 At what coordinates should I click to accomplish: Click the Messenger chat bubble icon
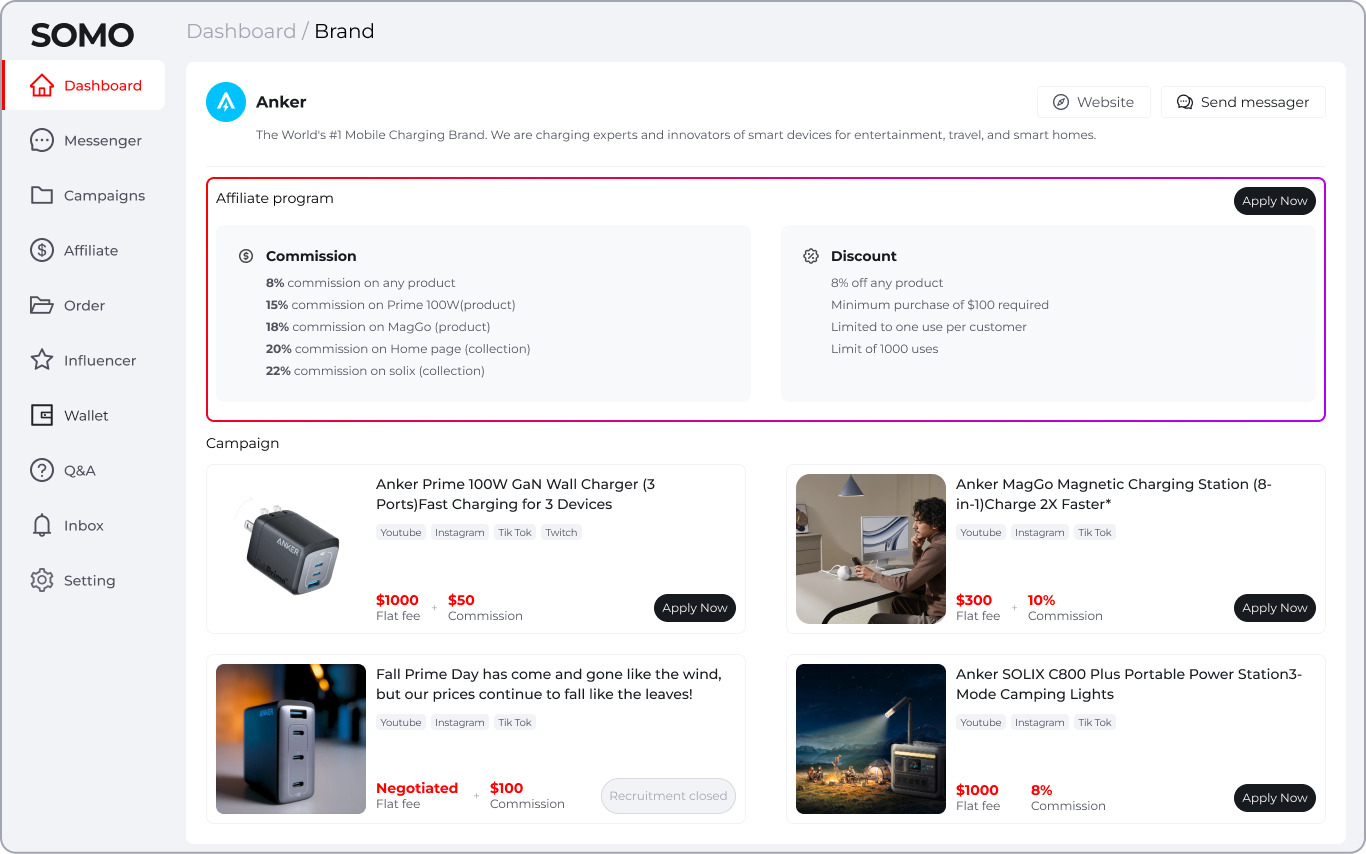pyautogui.click(x=42, y=141)
